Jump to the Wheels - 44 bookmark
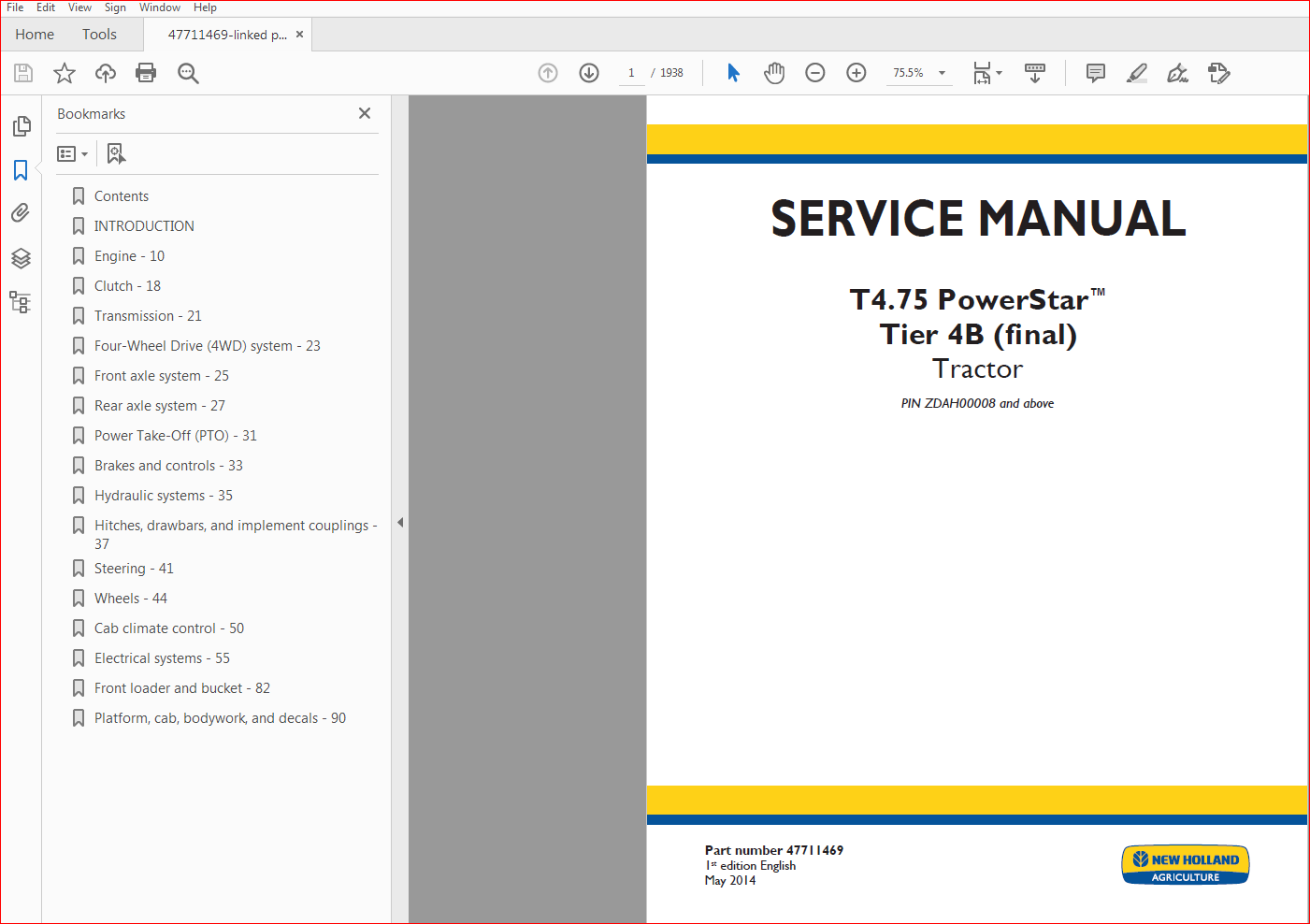Screen dimensions: 1310x924 click(130, 599)
